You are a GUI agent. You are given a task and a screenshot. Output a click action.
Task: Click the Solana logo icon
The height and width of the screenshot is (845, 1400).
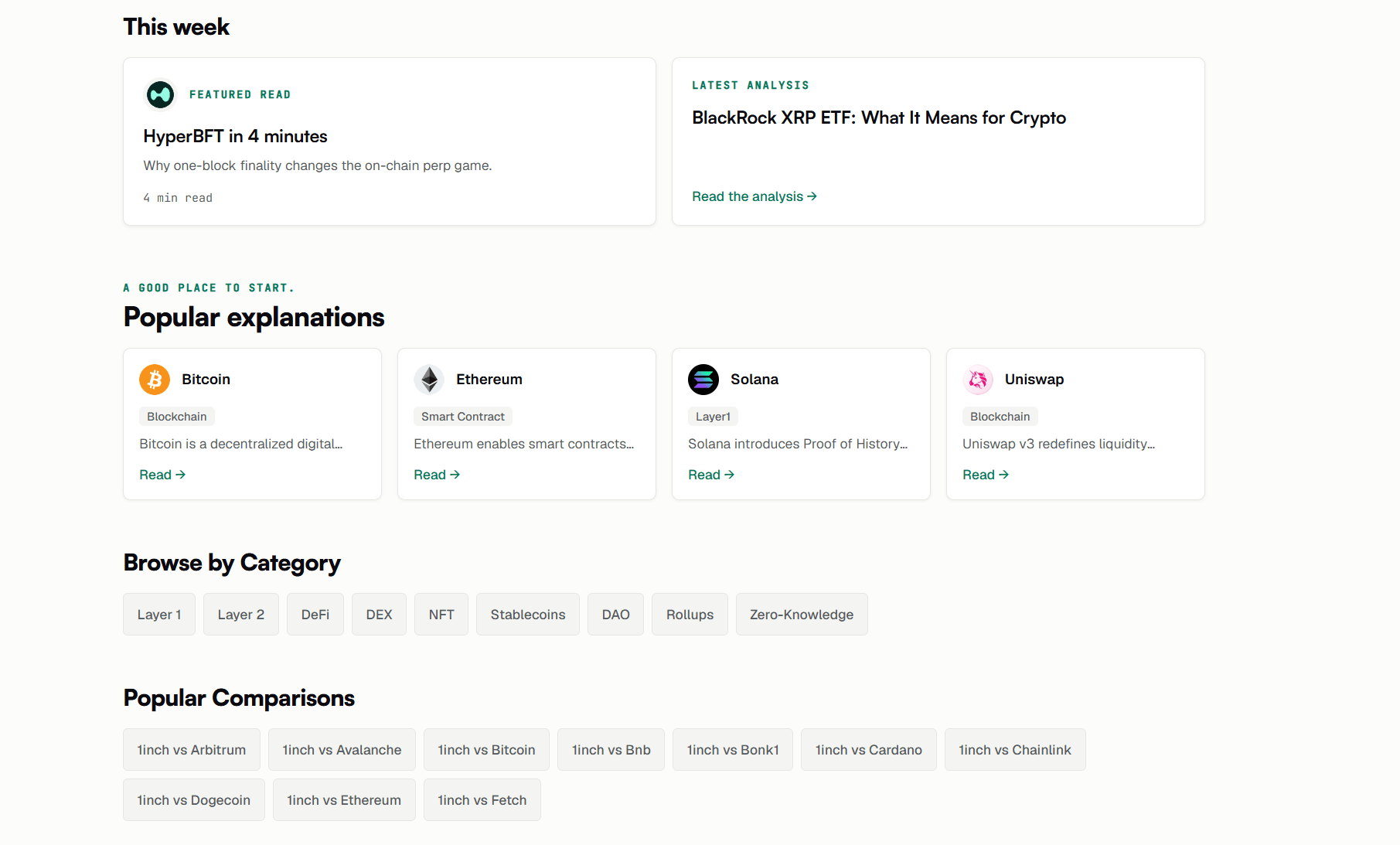[x=703, y=380]
